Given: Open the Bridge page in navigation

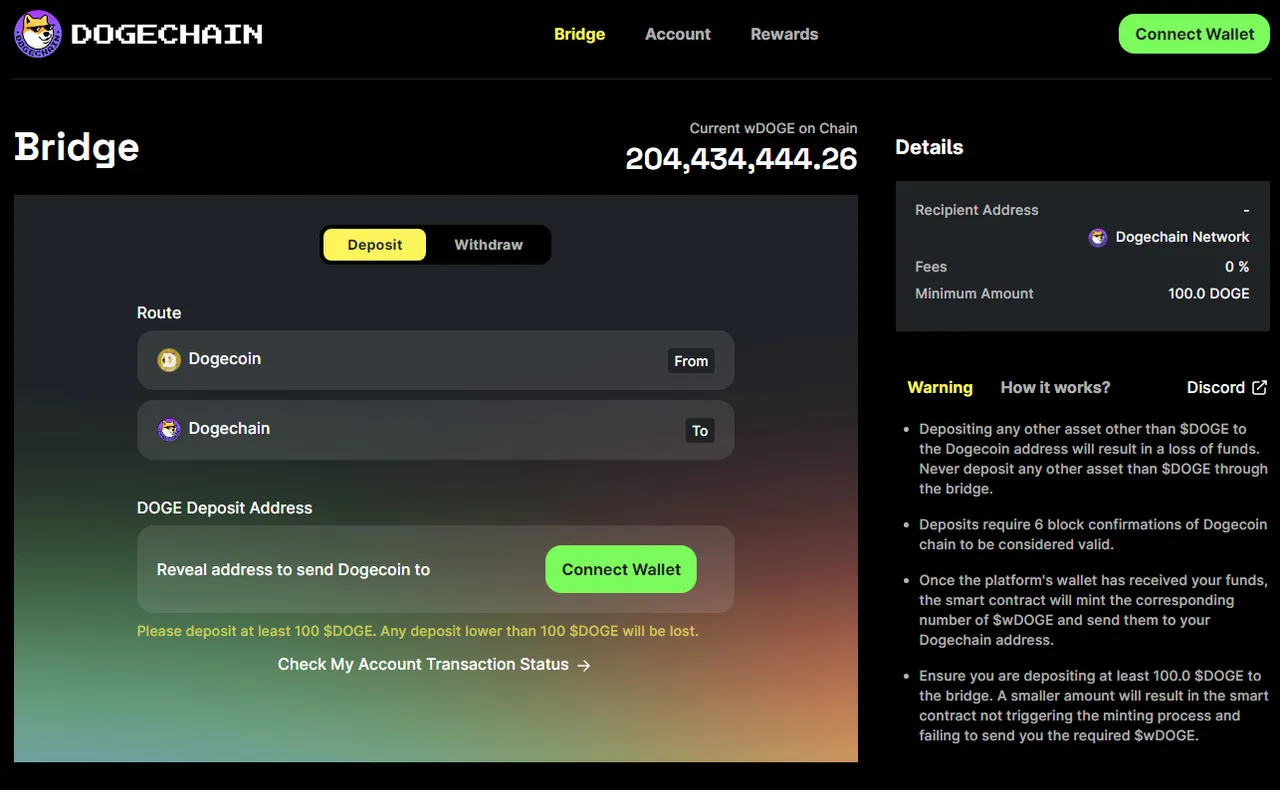Looking at the screenshot, I should tap(580, 34).
